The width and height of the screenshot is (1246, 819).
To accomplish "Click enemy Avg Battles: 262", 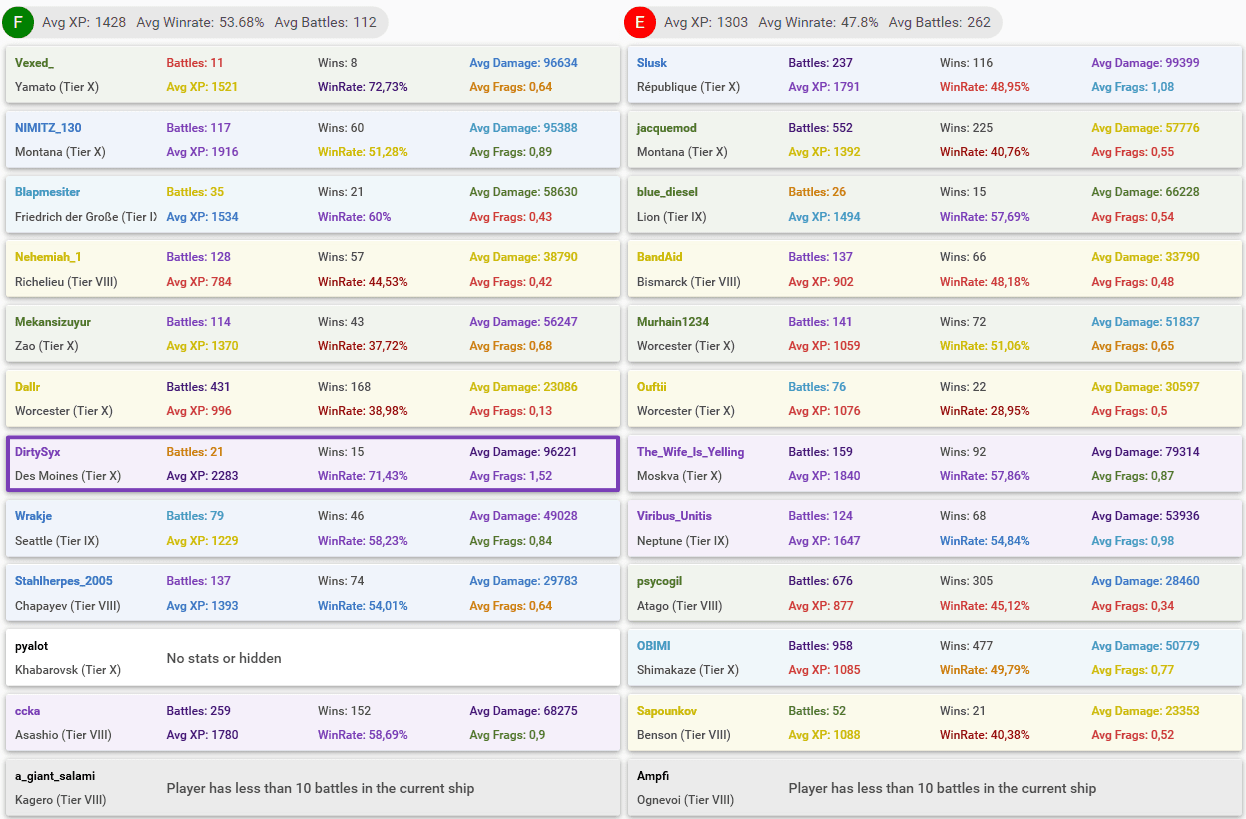I will pos(940,22).
